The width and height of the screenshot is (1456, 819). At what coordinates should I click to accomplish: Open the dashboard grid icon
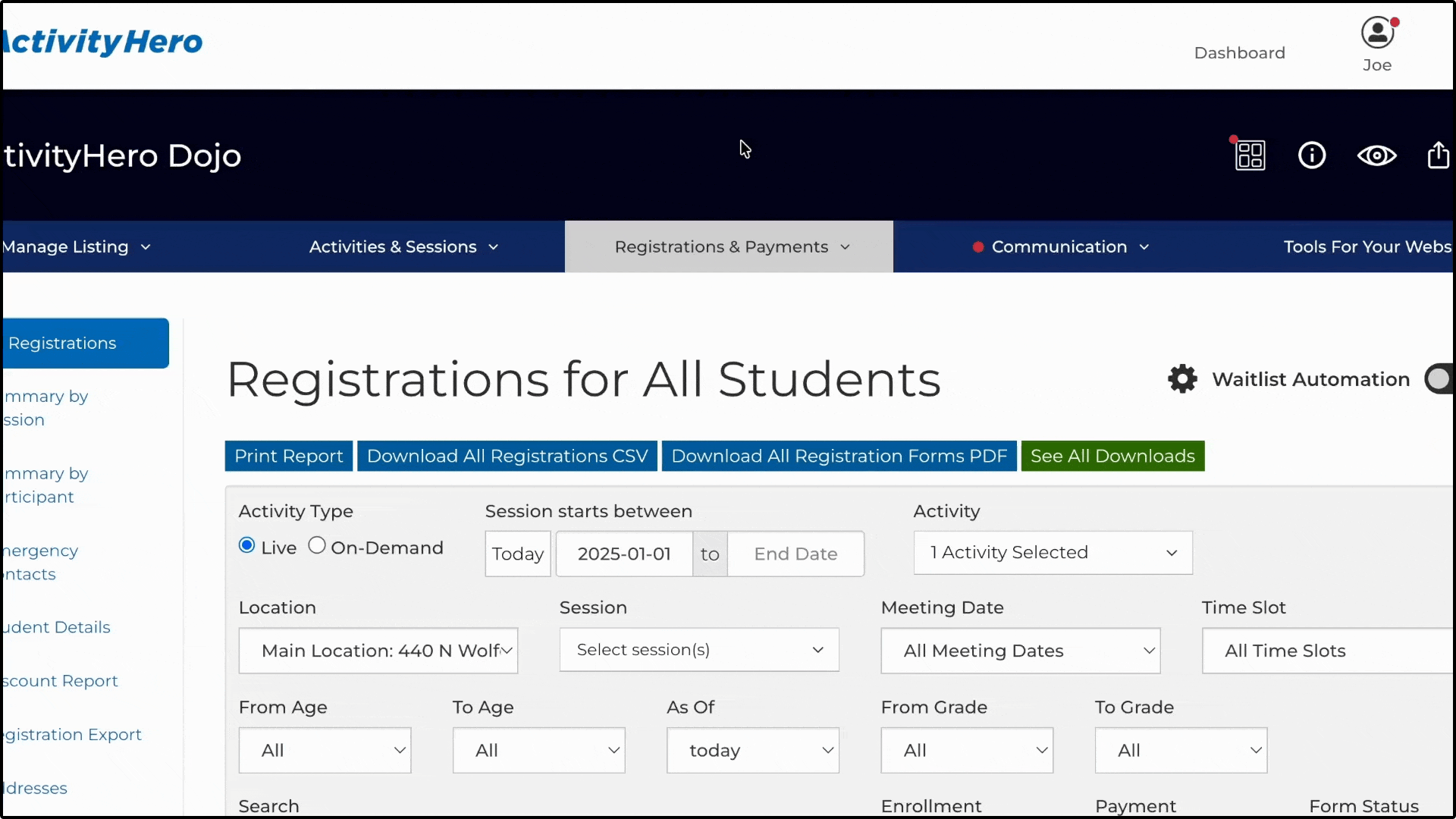coord(1250,155)
